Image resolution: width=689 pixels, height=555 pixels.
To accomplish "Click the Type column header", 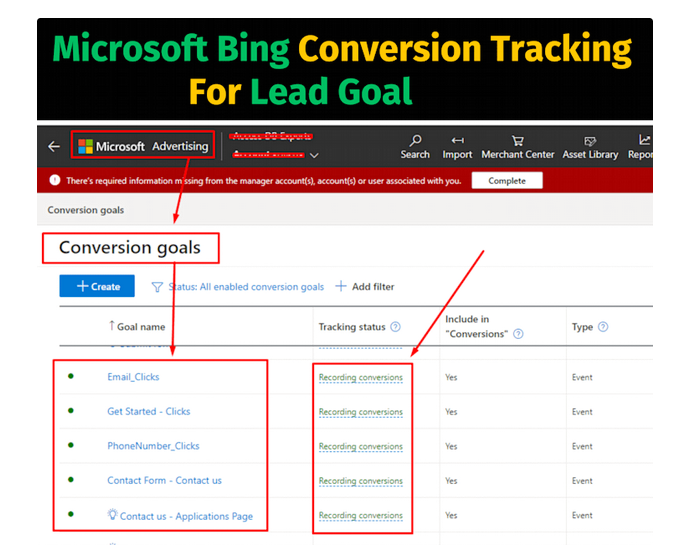I will [x=582, y=326].
